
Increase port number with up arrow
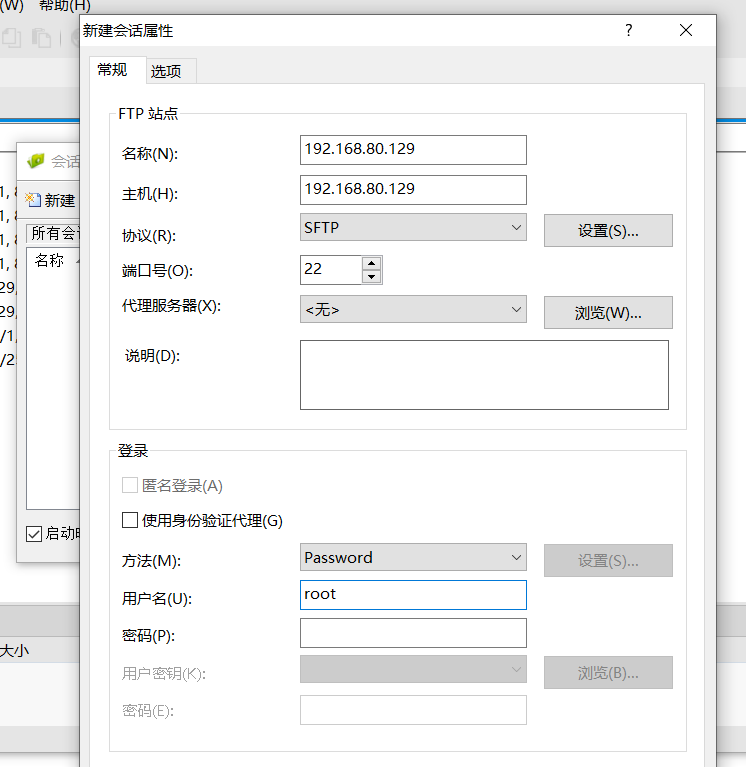[x=372, y=263]
